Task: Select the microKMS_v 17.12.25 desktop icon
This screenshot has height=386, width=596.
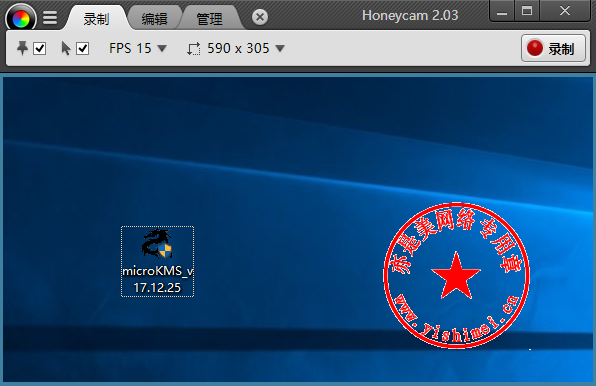Action: (157, 261)
